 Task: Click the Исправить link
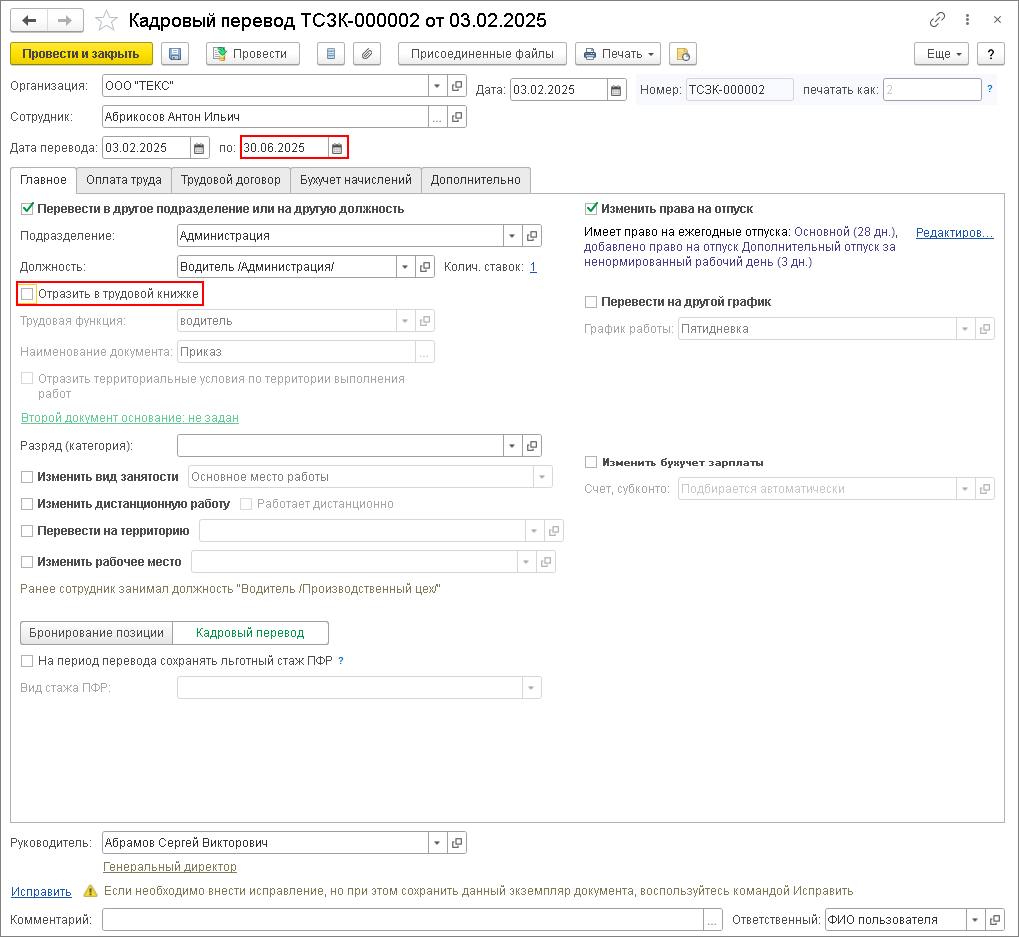[x=41, y=892]
